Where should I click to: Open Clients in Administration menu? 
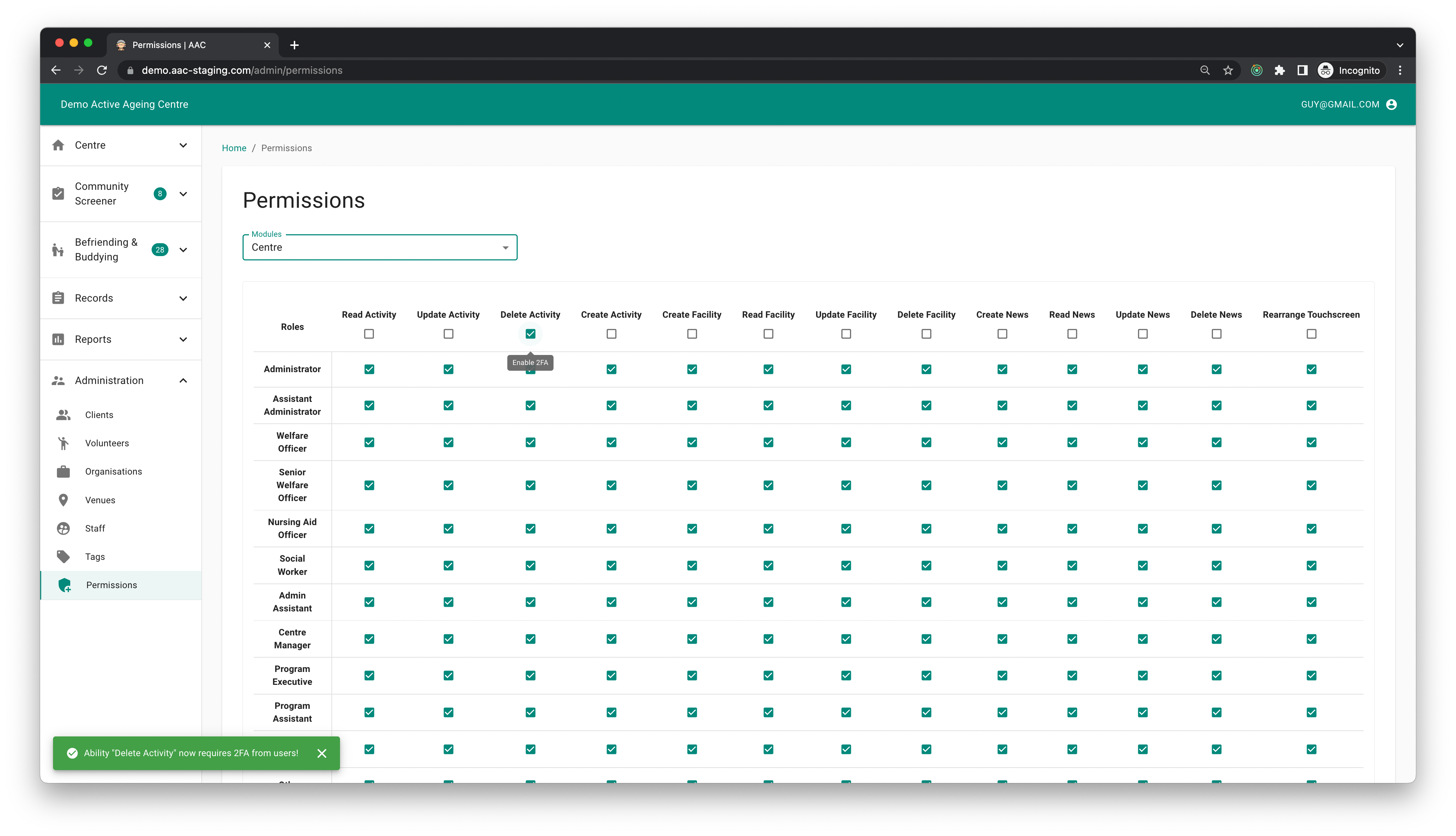pyautogui.click(x=121, y=414)
